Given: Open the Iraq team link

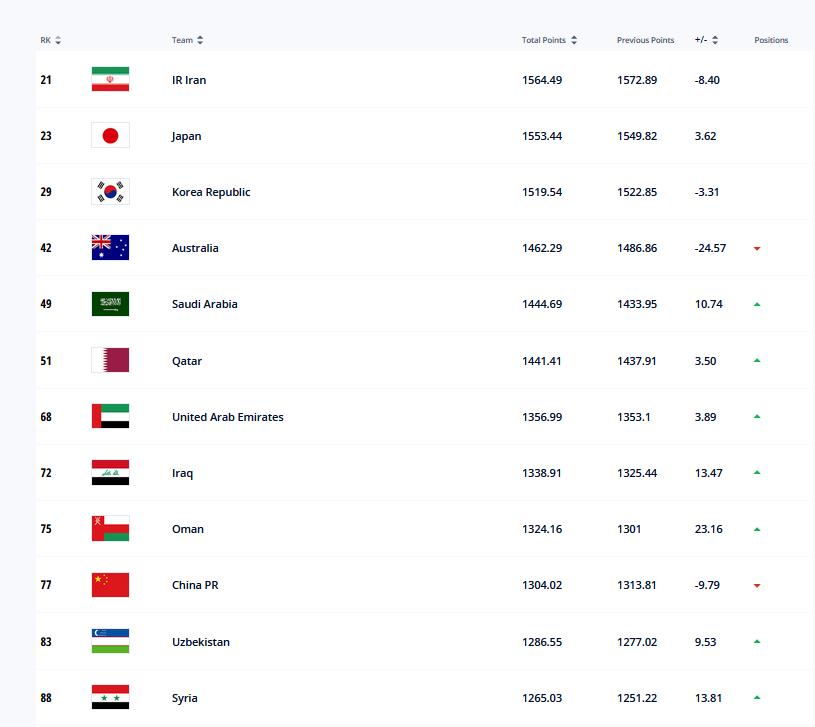Looking at the screenshot, I should (182, 473).
